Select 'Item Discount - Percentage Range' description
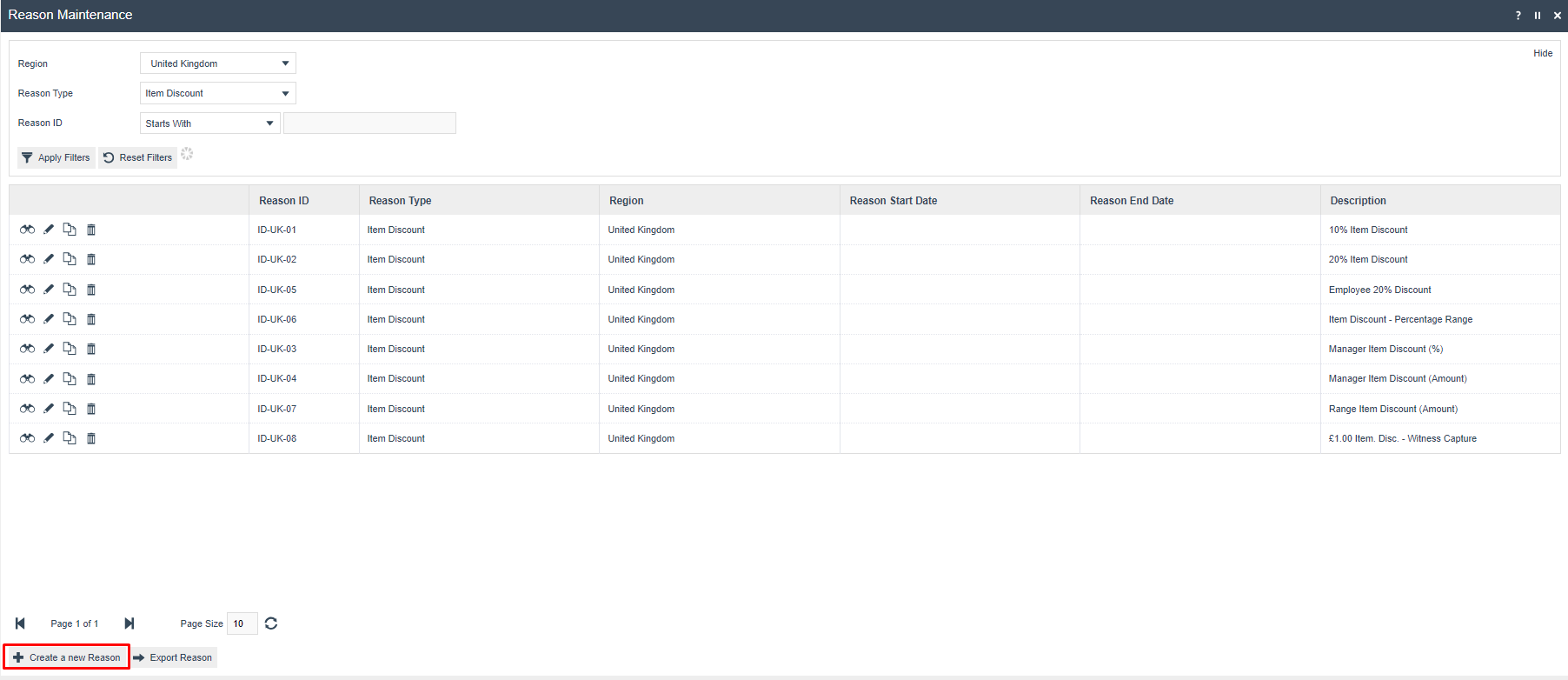This screenshot has width=1568, height=680. [x=1400, y=319]
